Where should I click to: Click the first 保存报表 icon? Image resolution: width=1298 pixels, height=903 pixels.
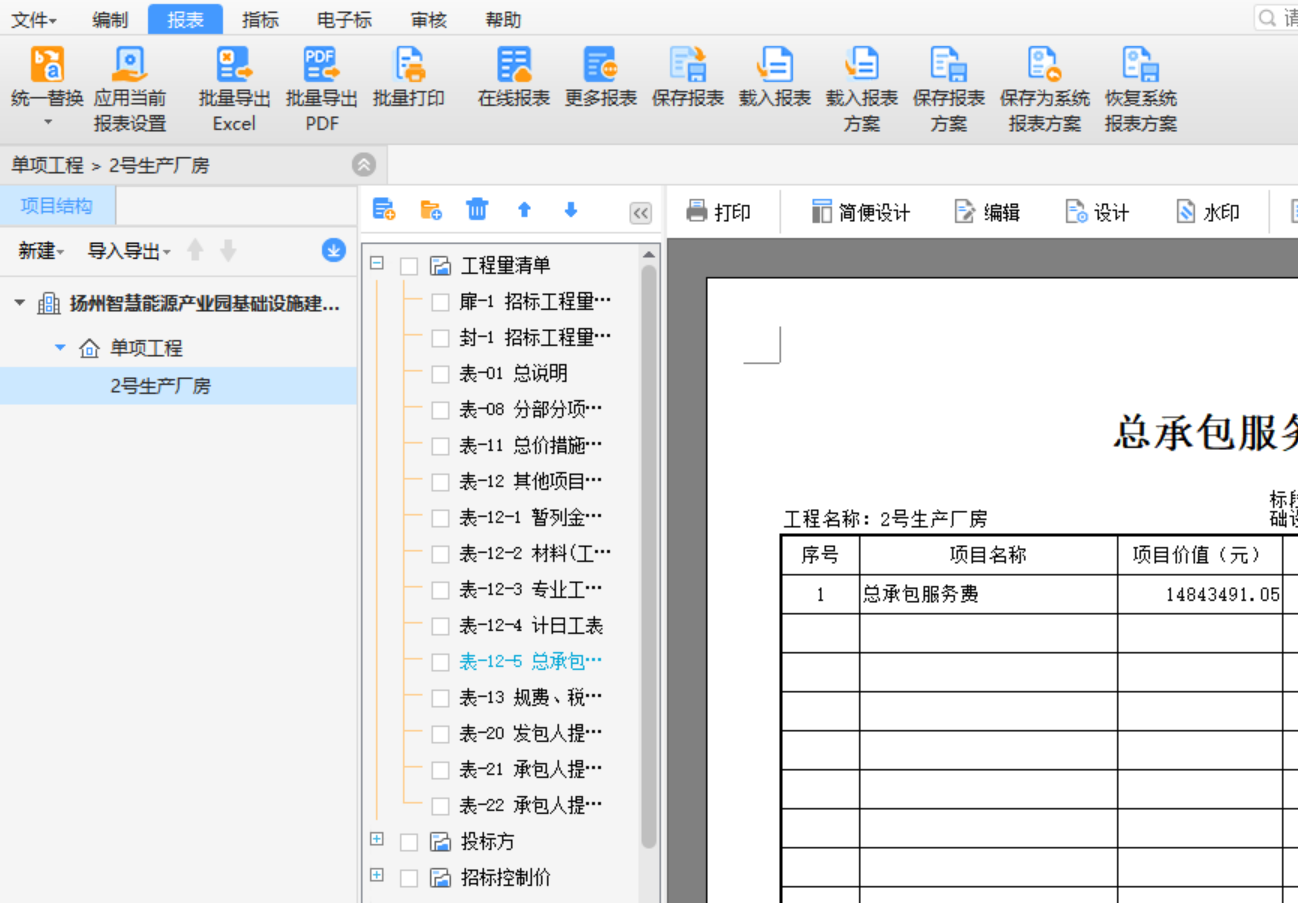click(x=688, y=66)
